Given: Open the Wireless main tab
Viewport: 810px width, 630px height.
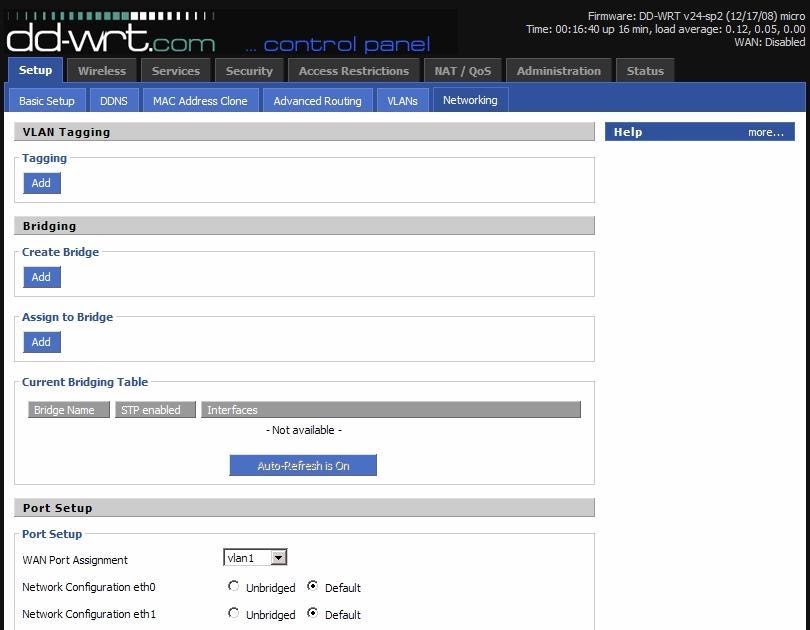Looking at the screenshot, I should point(102,71).
